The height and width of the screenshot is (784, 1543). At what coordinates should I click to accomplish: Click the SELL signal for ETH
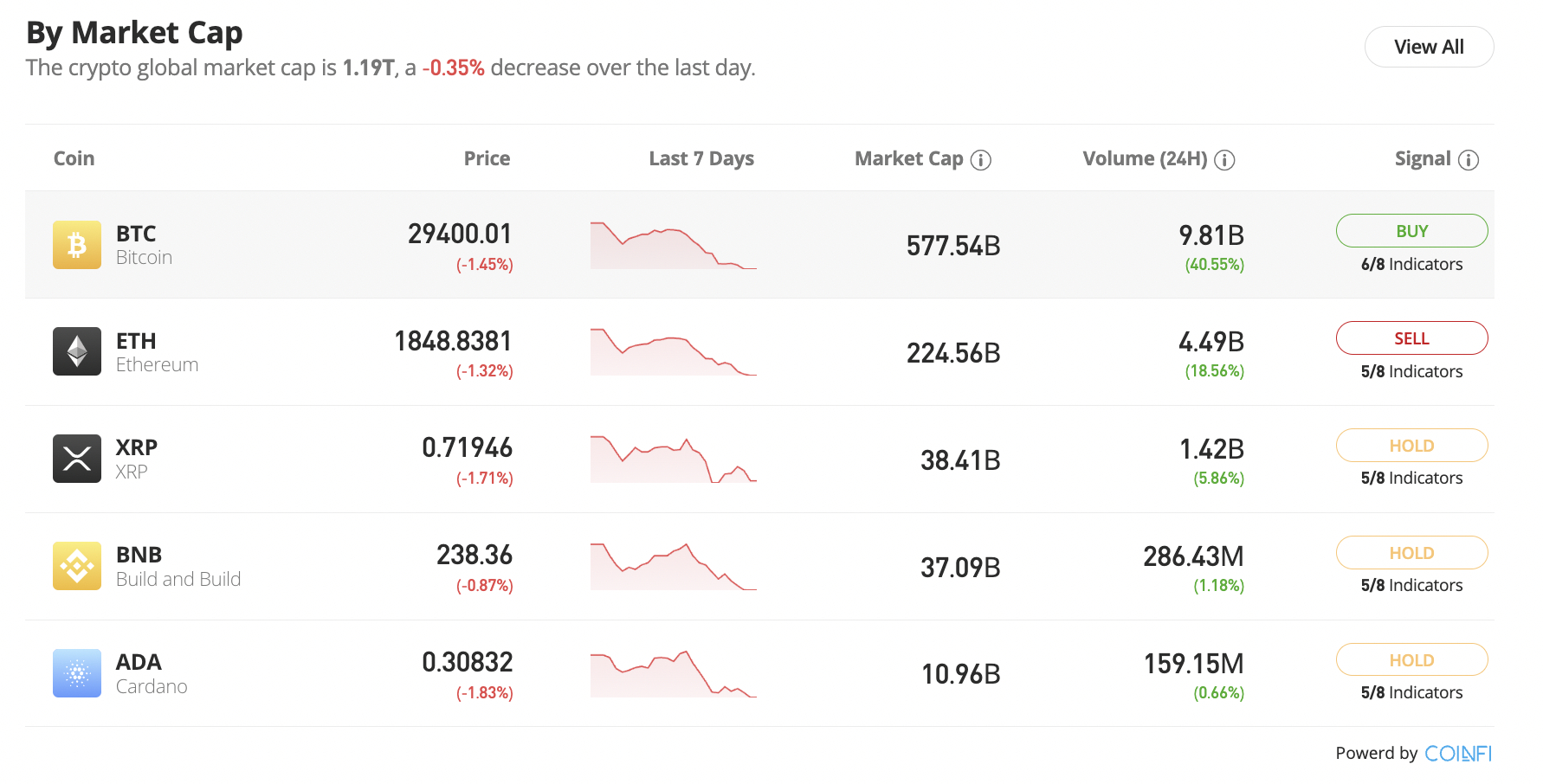pos(1411,338)
